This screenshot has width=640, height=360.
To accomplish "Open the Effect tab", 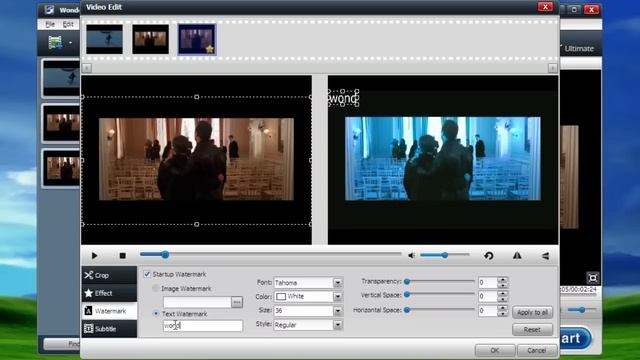I will pyautogui.click(x=109, y=293).
